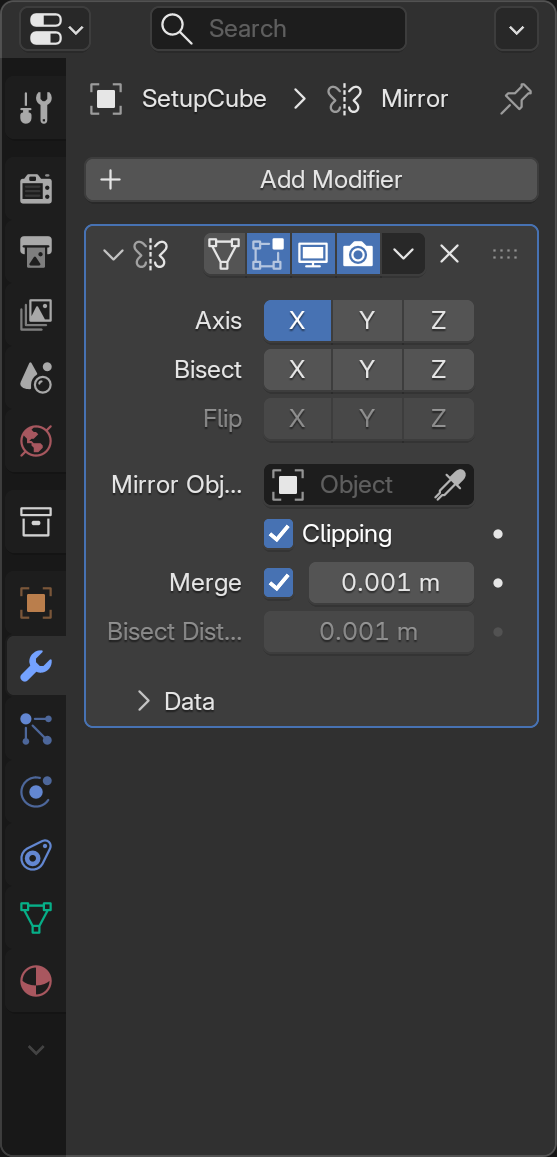
Task: Uncheck the Clipping checkbox
Action: click(278, 533)
